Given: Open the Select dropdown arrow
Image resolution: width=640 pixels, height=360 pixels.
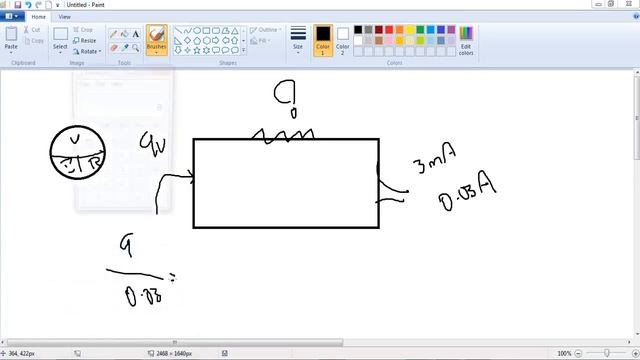Looking at the screenshot, I should (x=60, y=53).
